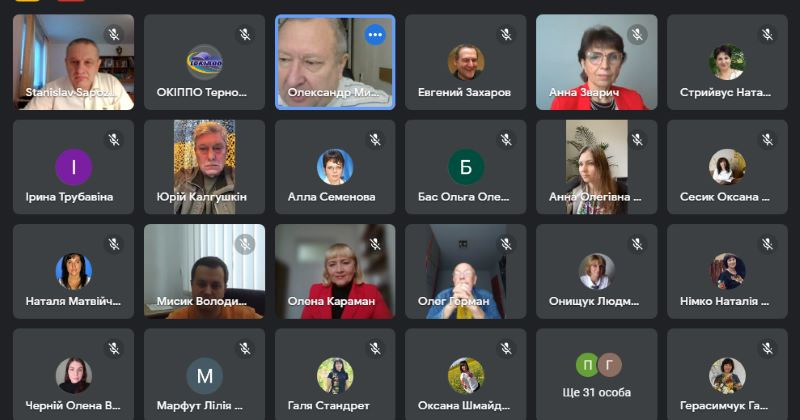The image size is (800, 420).
Task: Click muted mic icon on Анна Зварич tile
Action: tap(637, 35)
